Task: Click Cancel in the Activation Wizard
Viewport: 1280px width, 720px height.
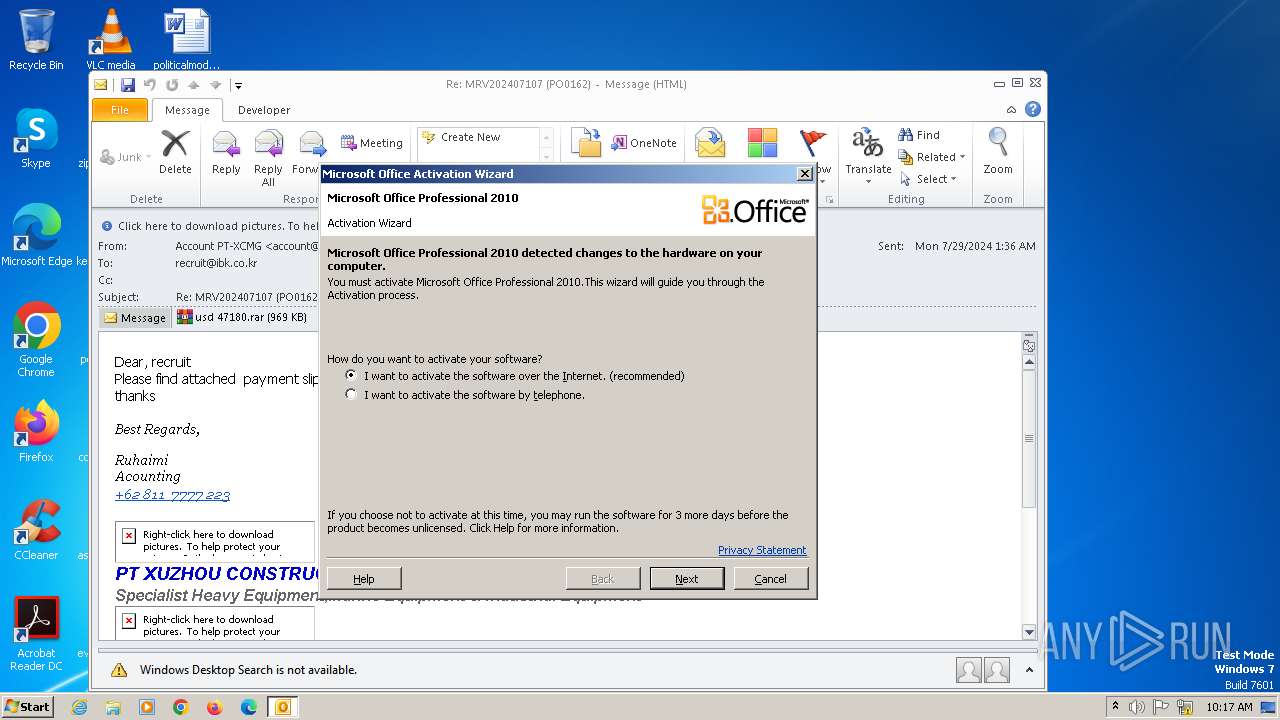Action: (771, 579)
